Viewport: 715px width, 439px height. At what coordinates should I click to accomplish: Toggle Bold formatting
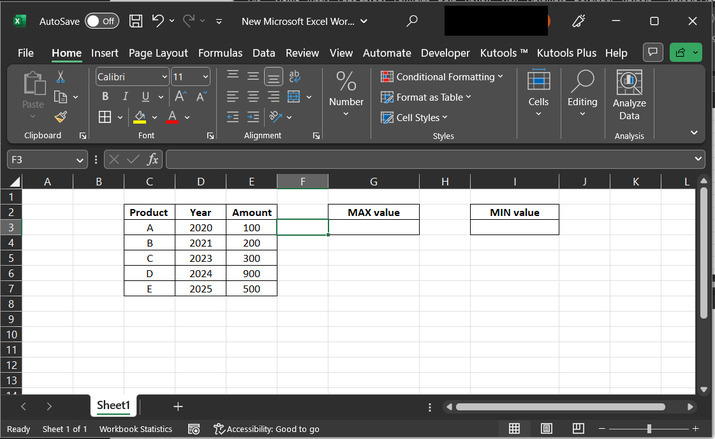coord(105,97)
